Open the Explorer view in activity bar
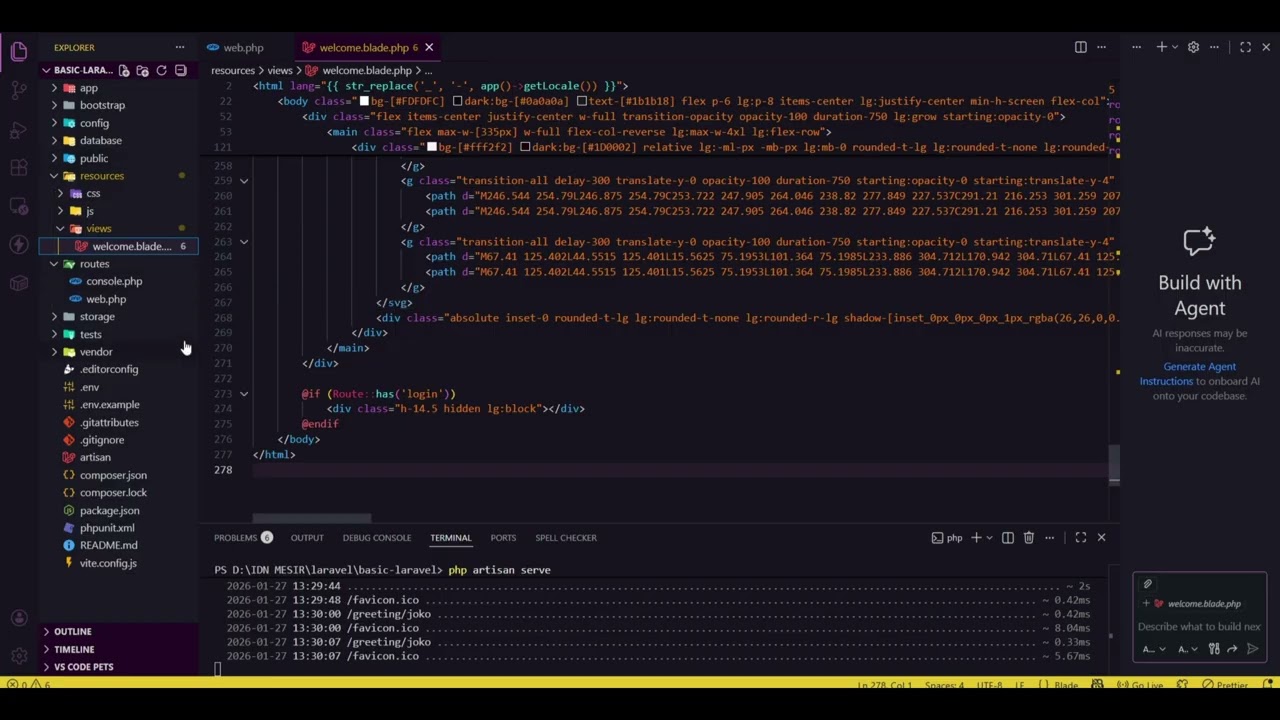This screenshot has height=720, width=1280. [19, 52]
